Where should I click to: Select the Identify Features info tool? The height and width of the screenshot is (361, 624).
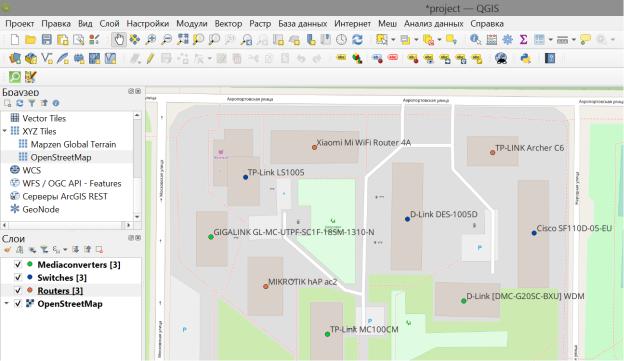coord(475,39)
